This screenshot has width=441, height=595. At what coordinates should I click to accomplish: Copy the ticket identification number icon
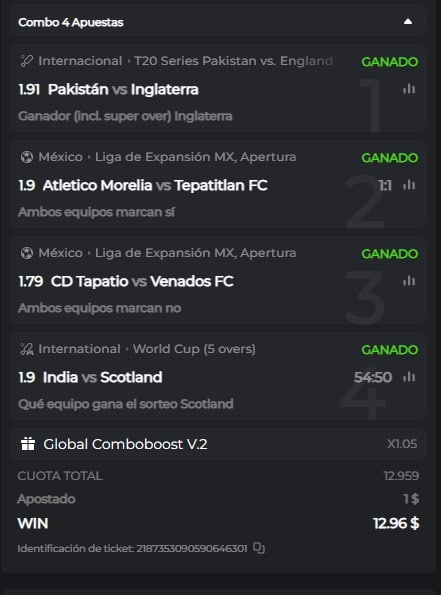259,548
